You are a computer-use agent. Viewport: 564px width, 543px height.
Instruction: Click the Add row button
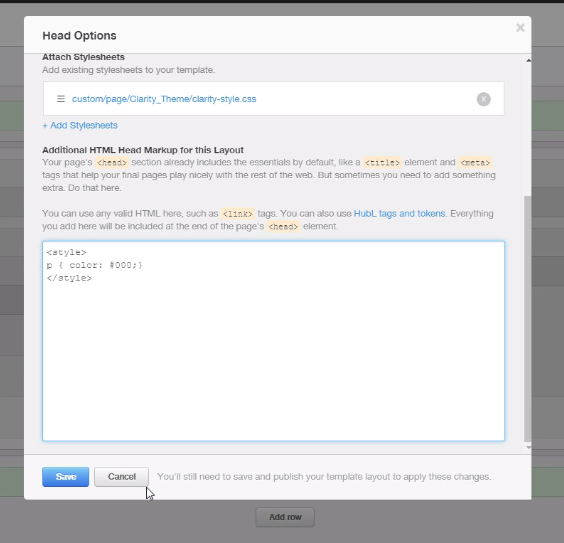(x=285, y=517)
